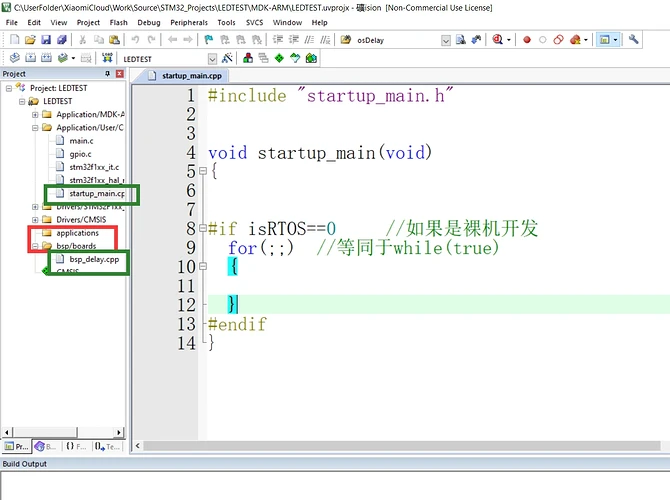The image size is (670, 500).
Task: Insert a breakpoint with the red dot icon
Action: 525,40
